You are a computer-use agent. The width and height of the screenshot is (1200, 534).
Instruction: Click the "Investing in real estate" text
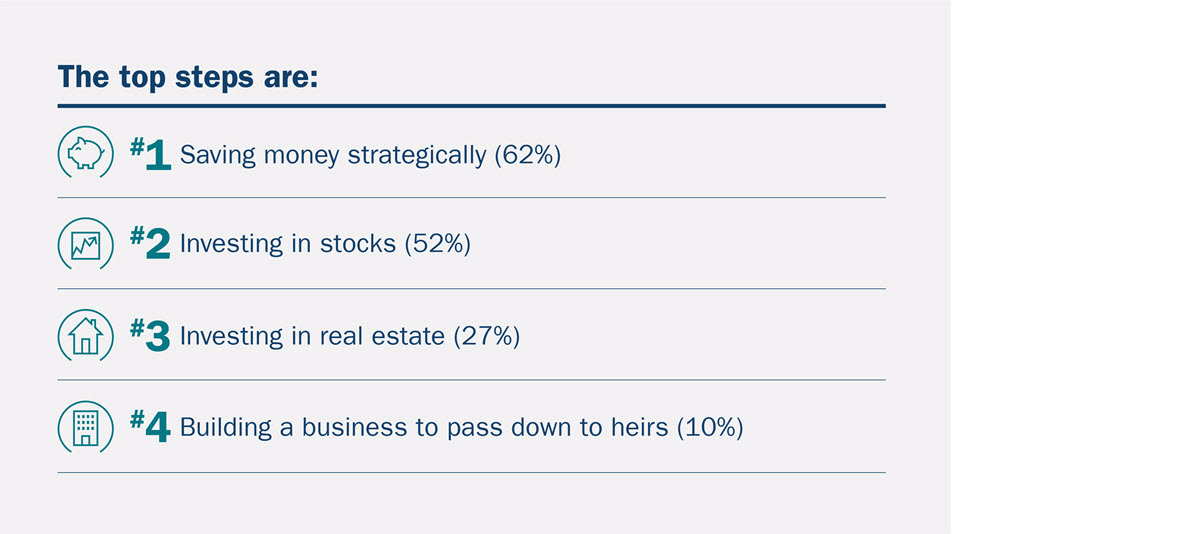coord(312,337)
